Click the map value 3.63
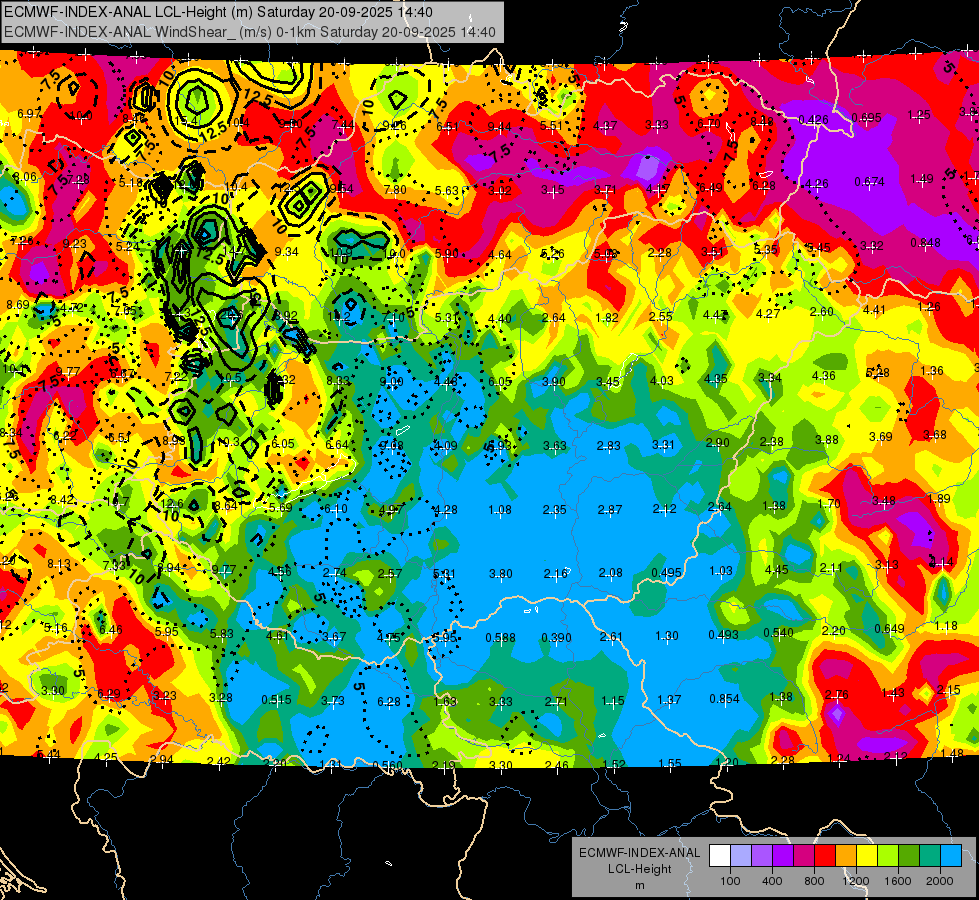The image size is (979, 900). [554, 445]
